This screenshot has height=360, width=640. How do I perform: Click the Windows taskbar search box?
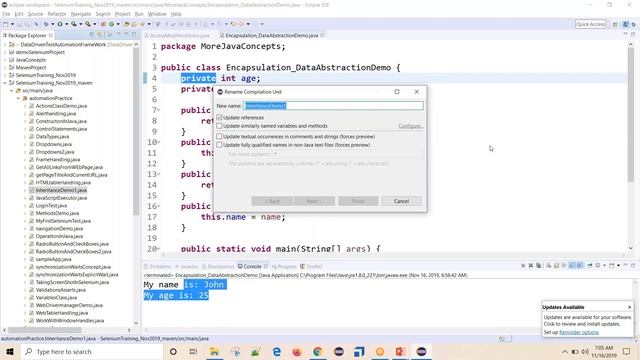click(x=91, y=351)
